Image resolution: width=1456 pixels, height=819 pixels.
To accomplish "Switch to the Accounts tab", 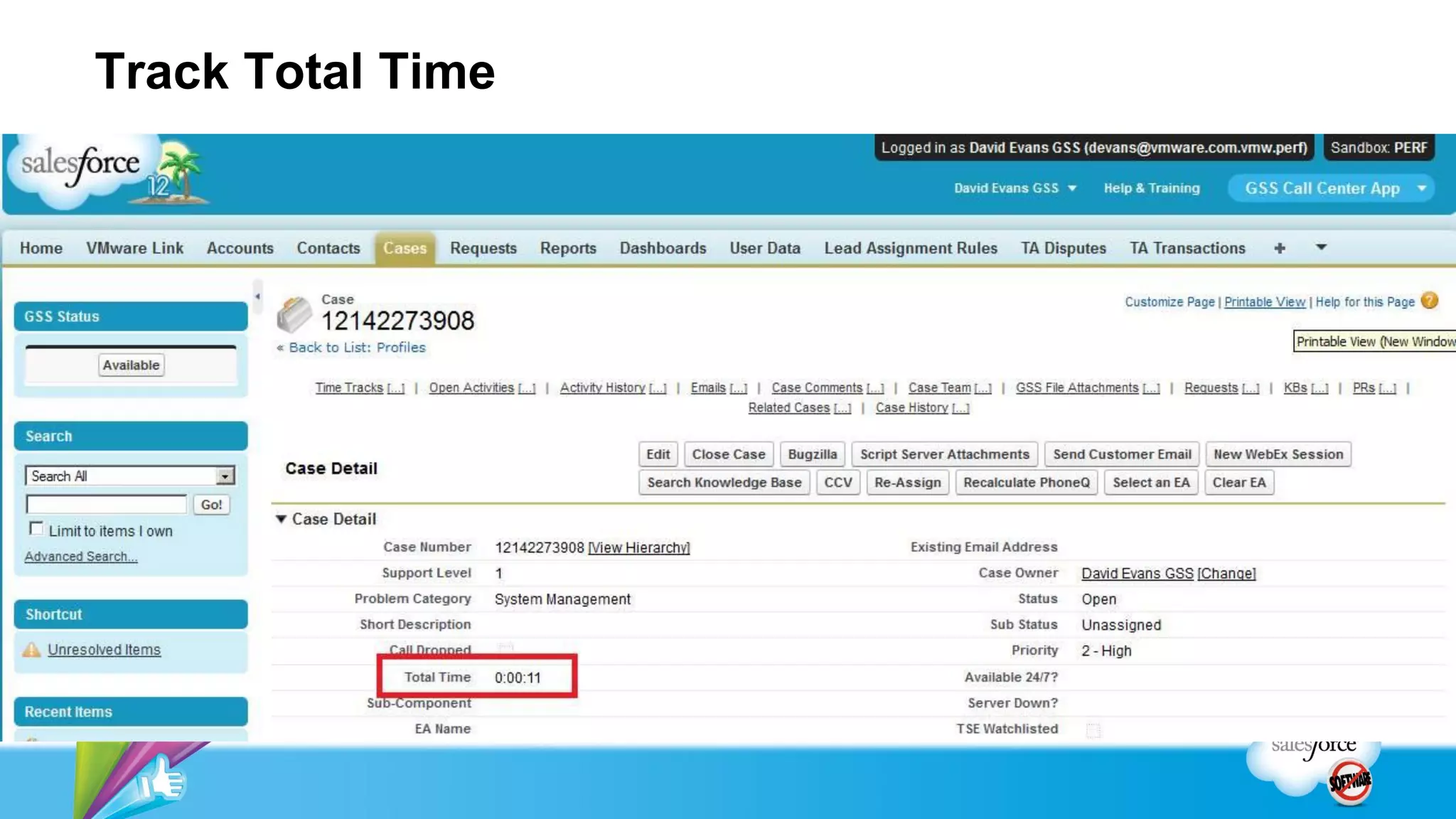I will pyautogui.click(x=240, y=248).
